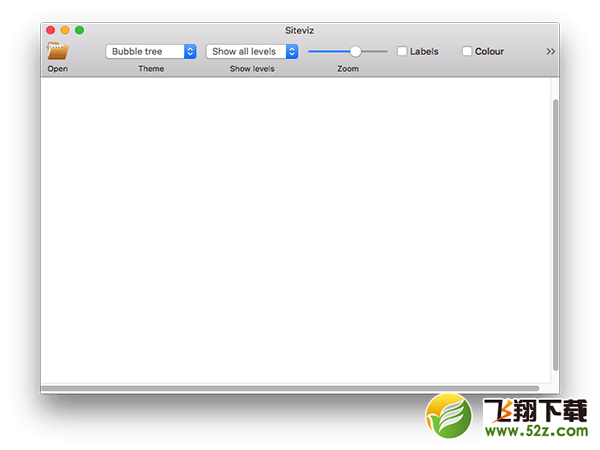Click the Zoom slider handle

(x=355, y=51)
